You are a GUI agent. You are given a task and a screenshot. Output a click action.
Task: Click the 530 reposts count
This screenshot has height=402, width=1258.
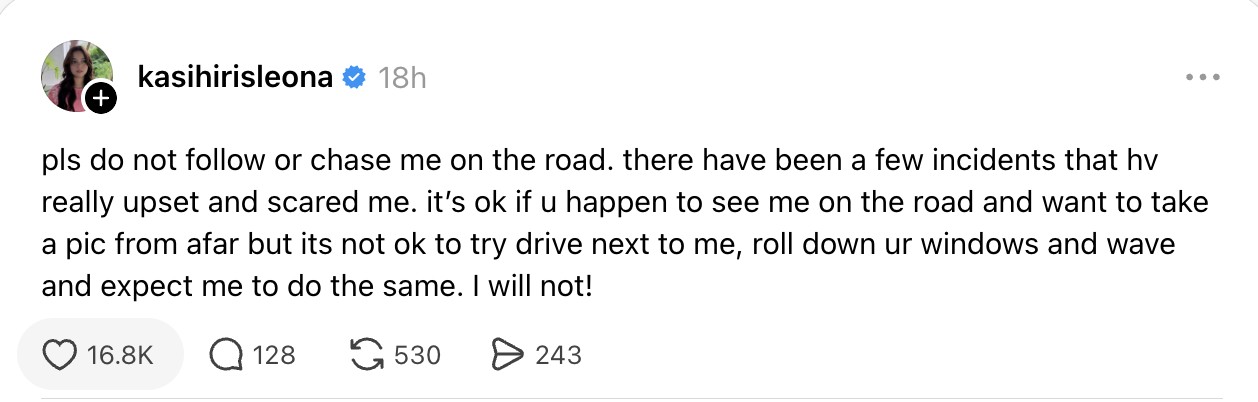point(418,354)
